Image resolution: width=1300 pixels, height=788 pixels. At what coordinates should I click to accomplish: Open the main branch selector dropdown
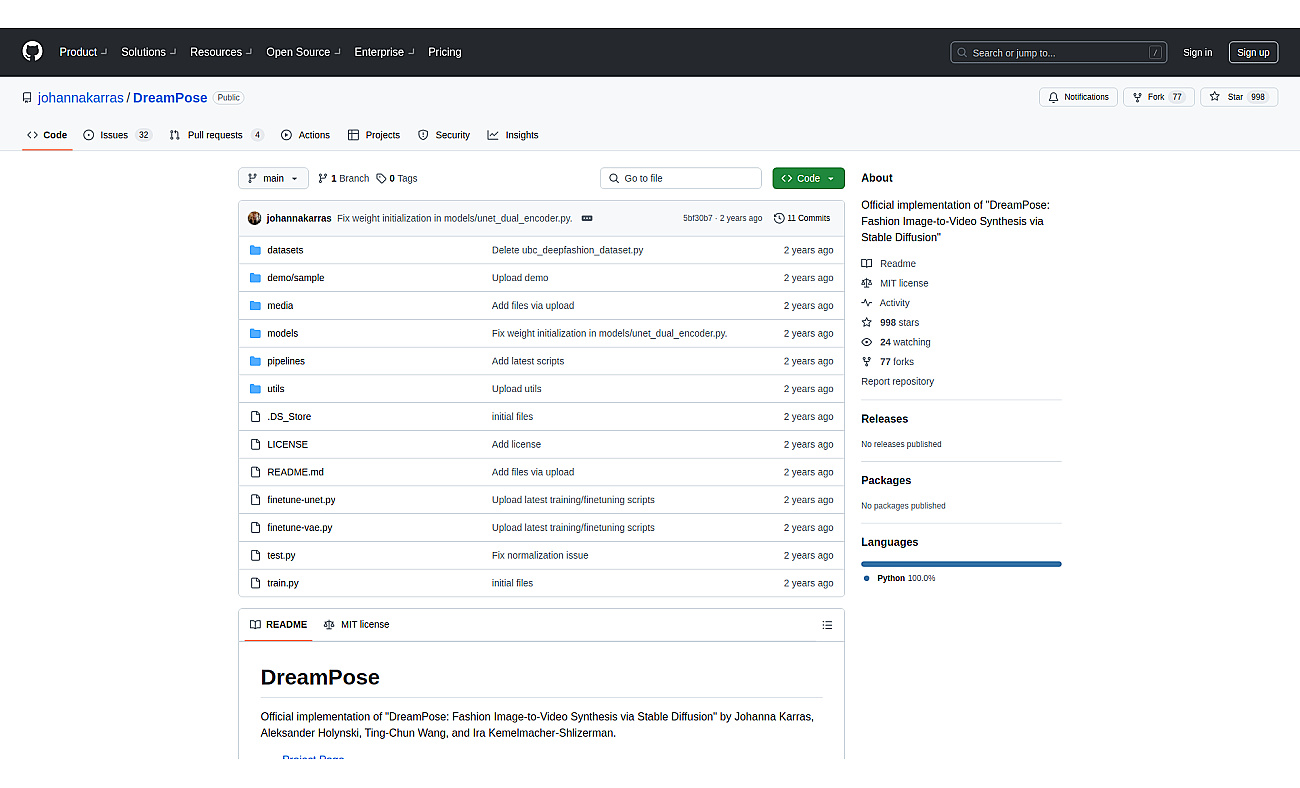[273, 178]
